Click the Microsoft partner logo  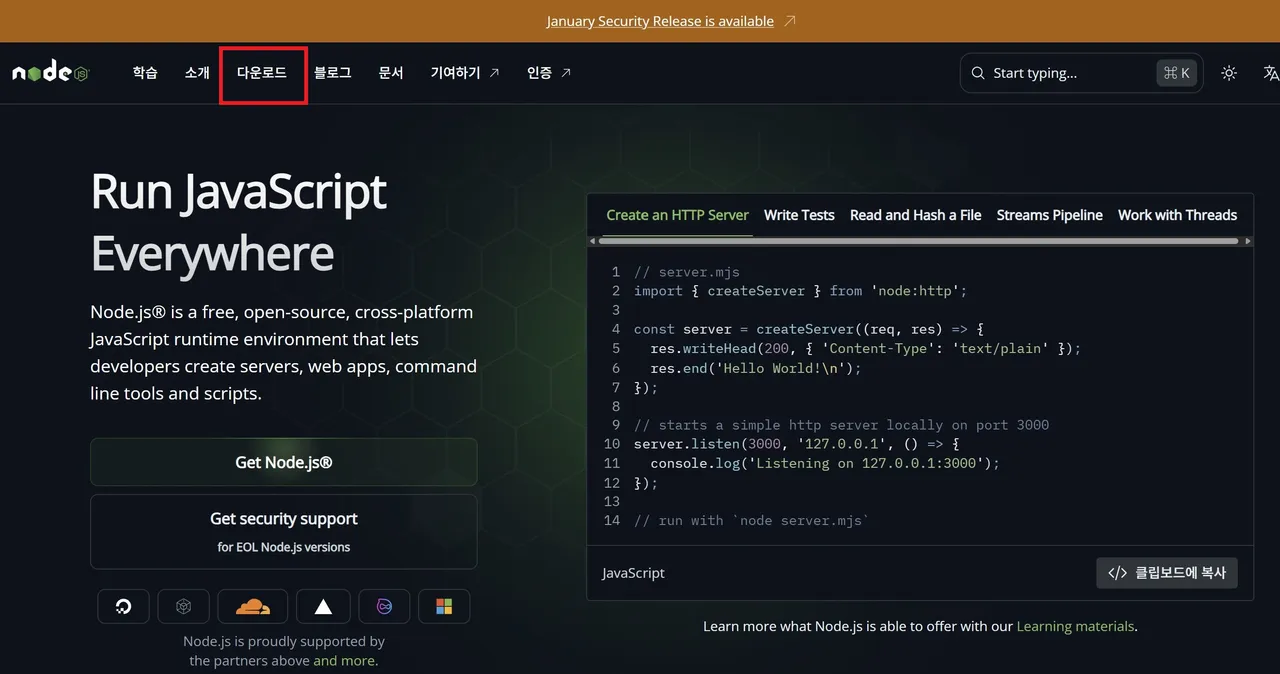pos(444,606)
